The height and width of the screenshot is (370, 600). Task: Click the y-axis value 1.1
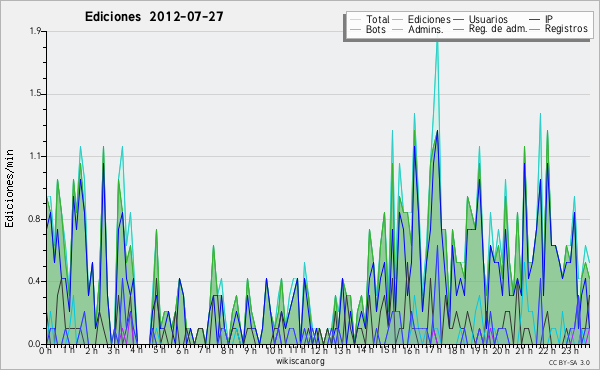point(35,156)
